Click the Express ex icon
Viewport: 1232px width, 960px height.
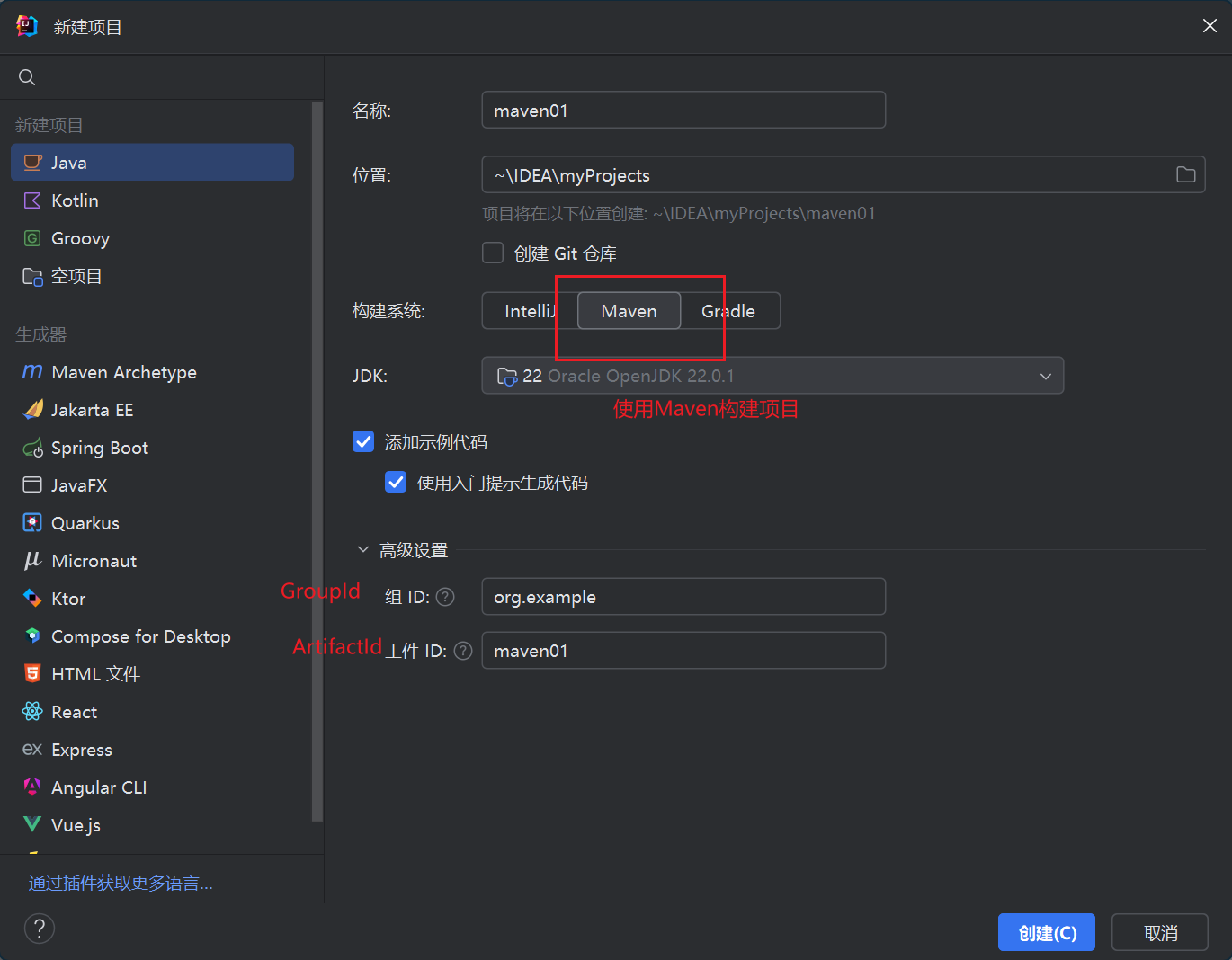click(x=32, y=749)
